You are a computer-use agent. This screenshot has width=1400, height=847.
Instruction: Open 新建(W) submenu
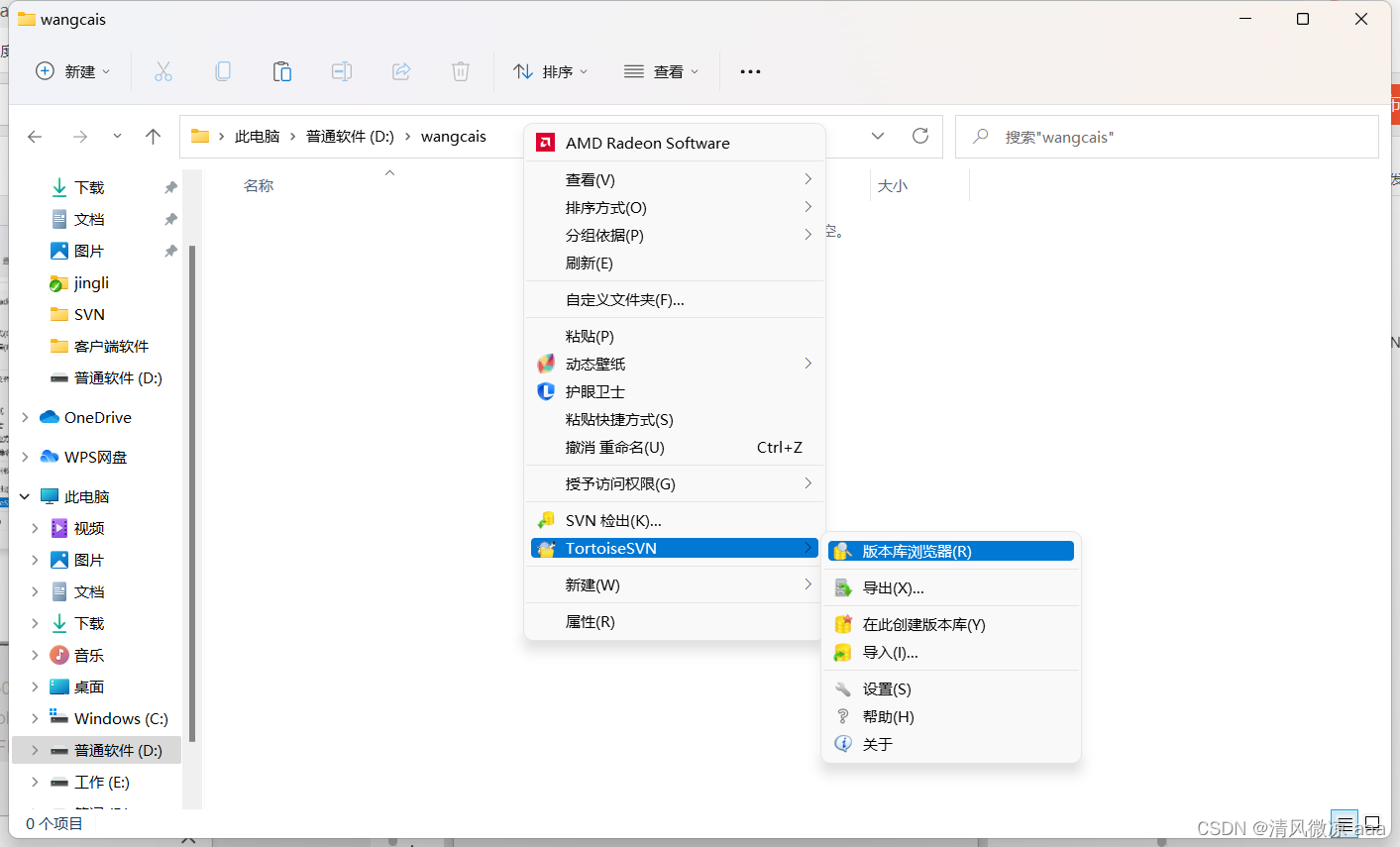[x=675, y=584]
